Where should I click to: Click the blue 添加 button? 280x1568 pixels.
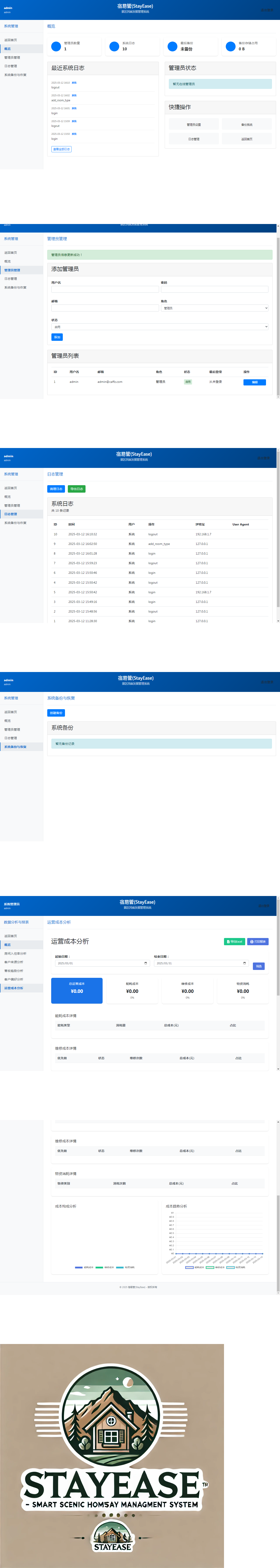click(x=57, y=337)
